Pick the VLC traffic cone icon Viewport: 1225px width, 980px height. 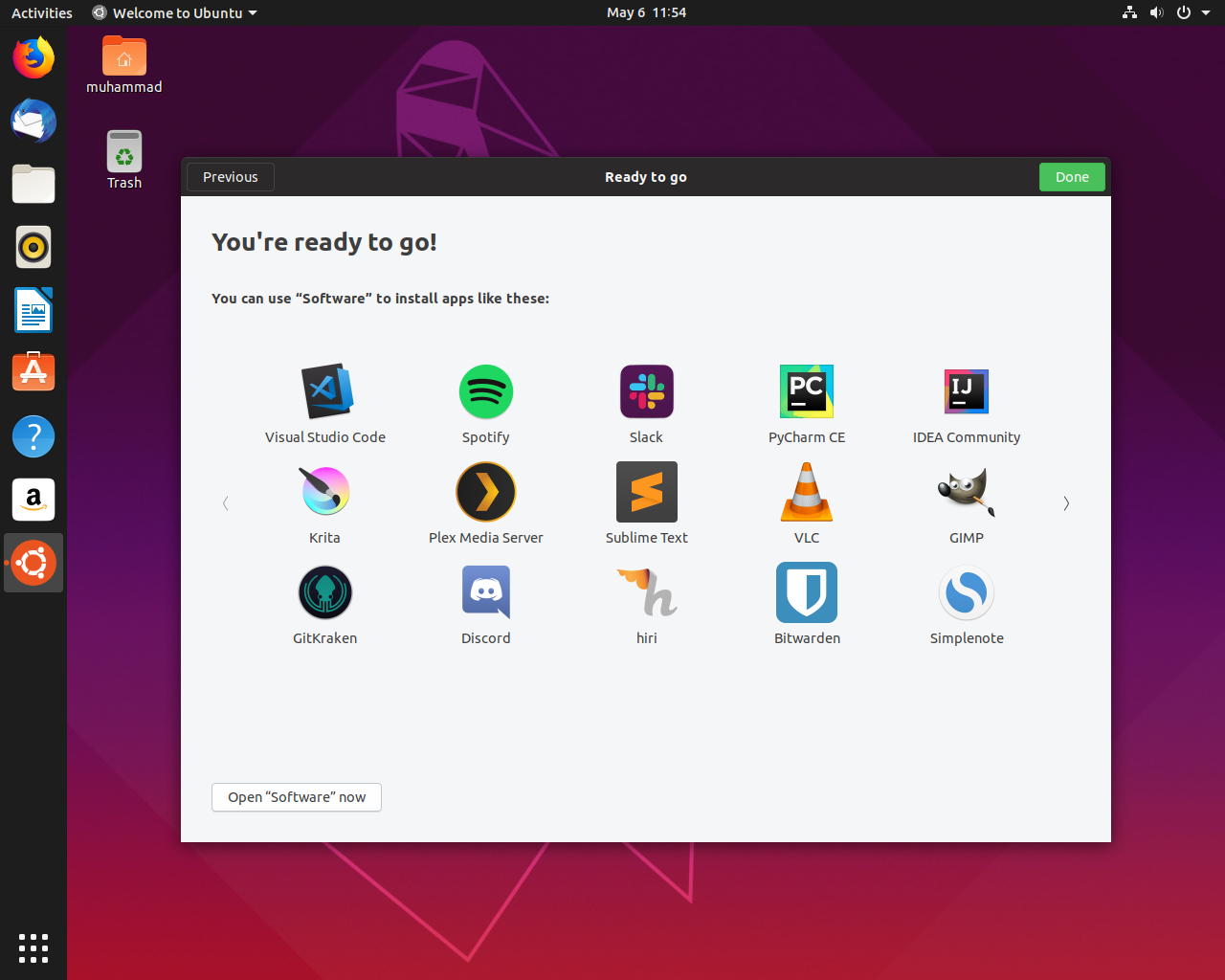click(807, 492)
